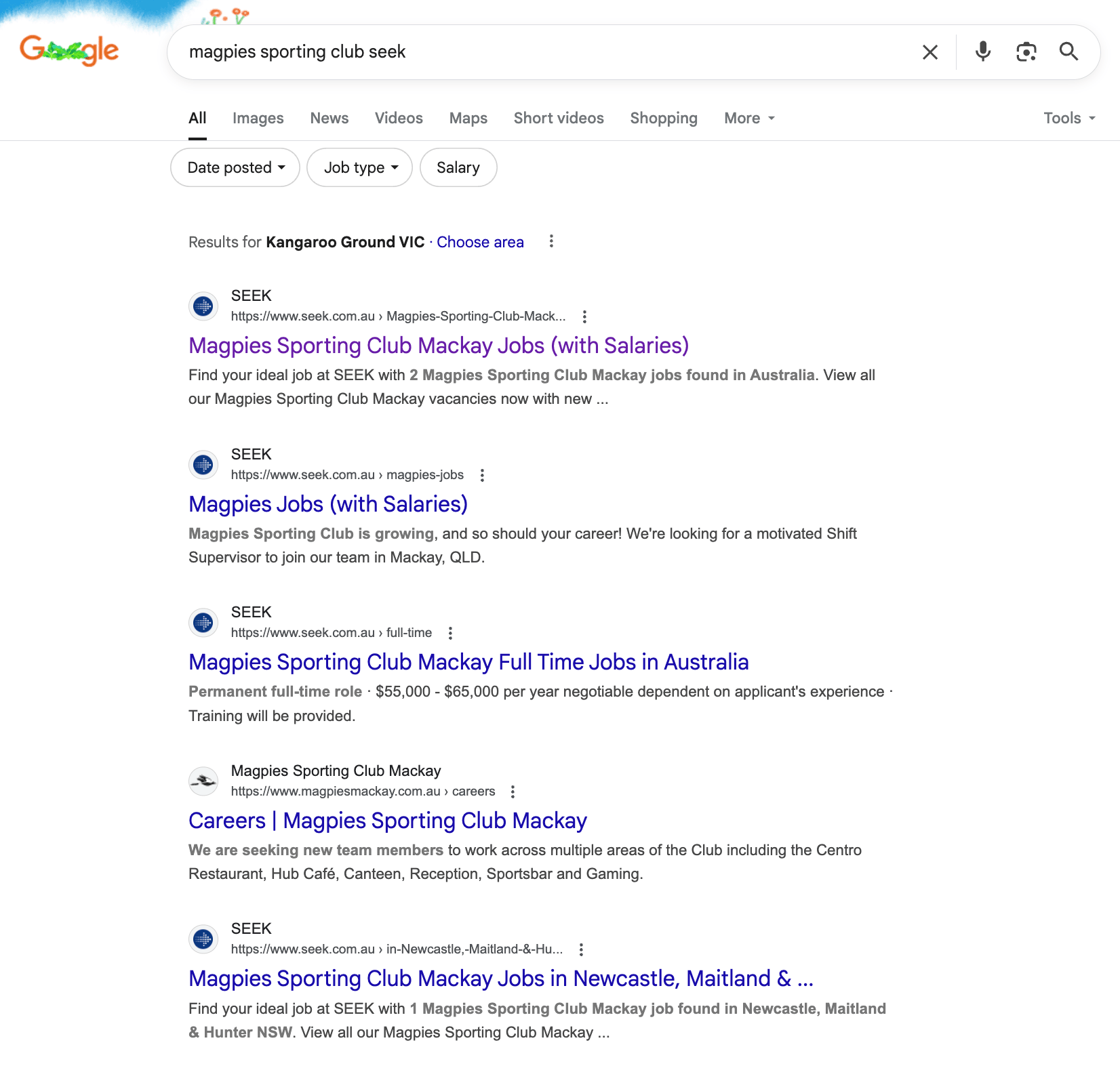
Task: Open more options for in-Newcastle result
Action: point(581,949)
